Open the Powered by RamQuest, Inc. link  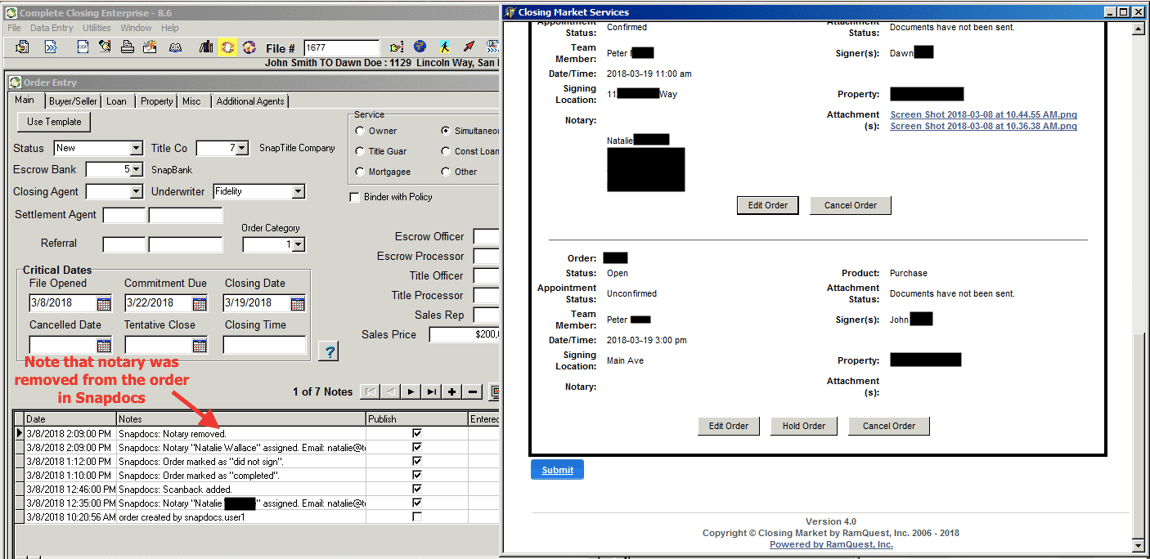[831, 544]
